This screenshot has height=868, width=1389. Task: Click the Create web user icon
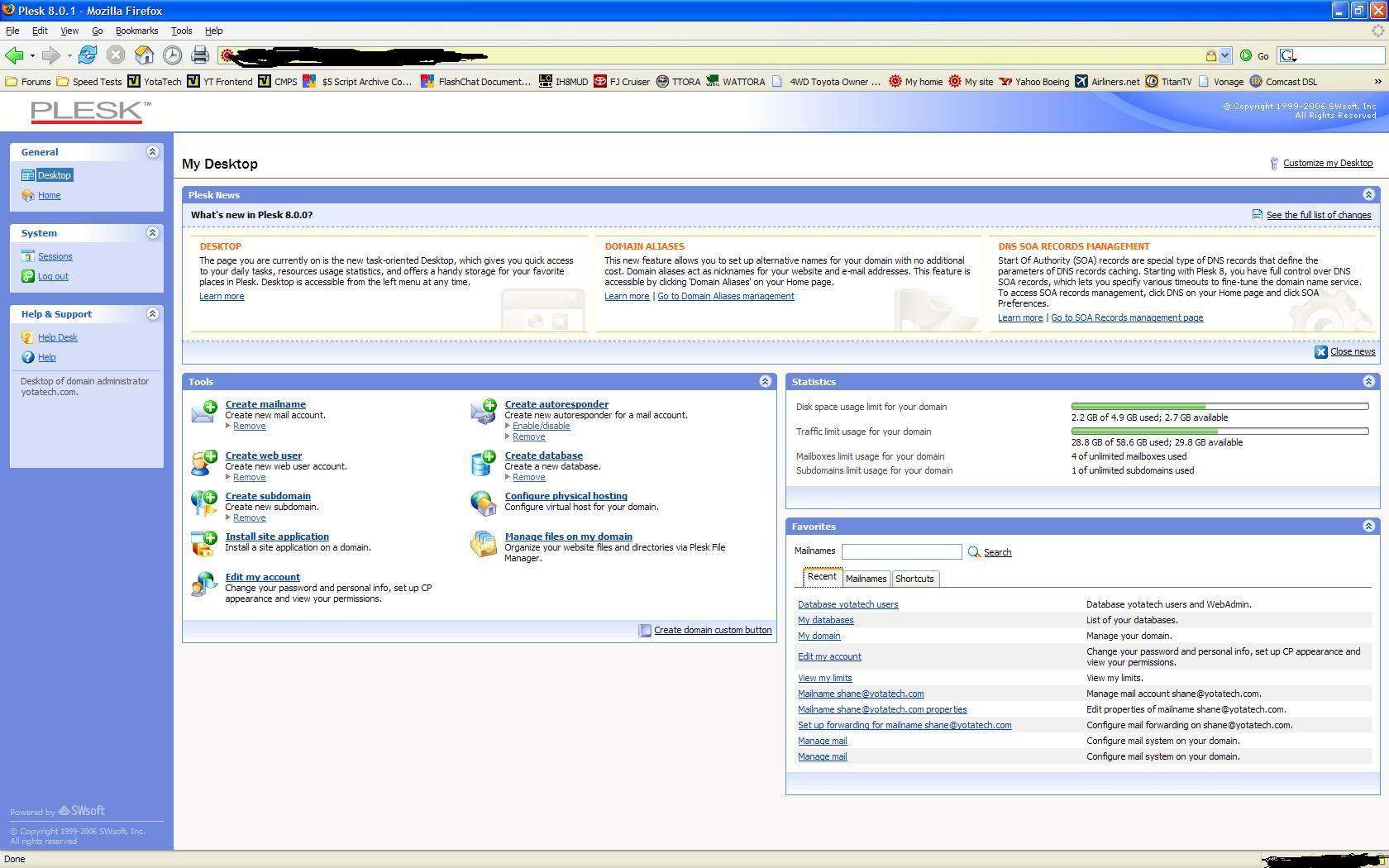[204, 462]
